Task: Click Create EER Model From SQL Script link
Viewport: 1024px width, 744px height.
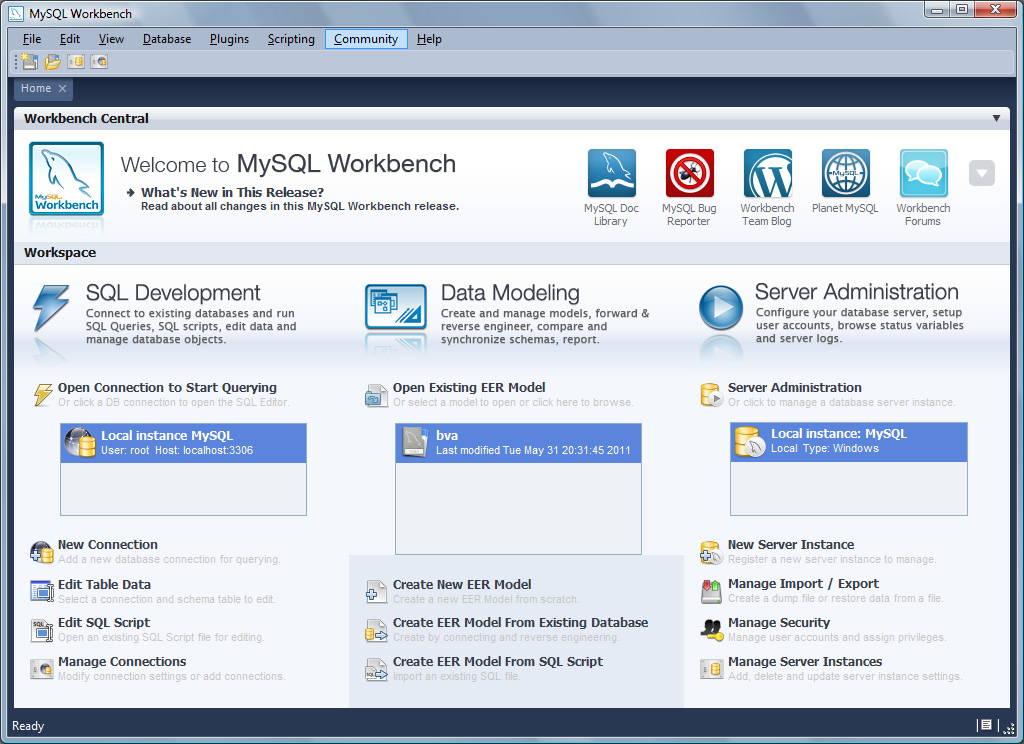Action: click(498, 662)
